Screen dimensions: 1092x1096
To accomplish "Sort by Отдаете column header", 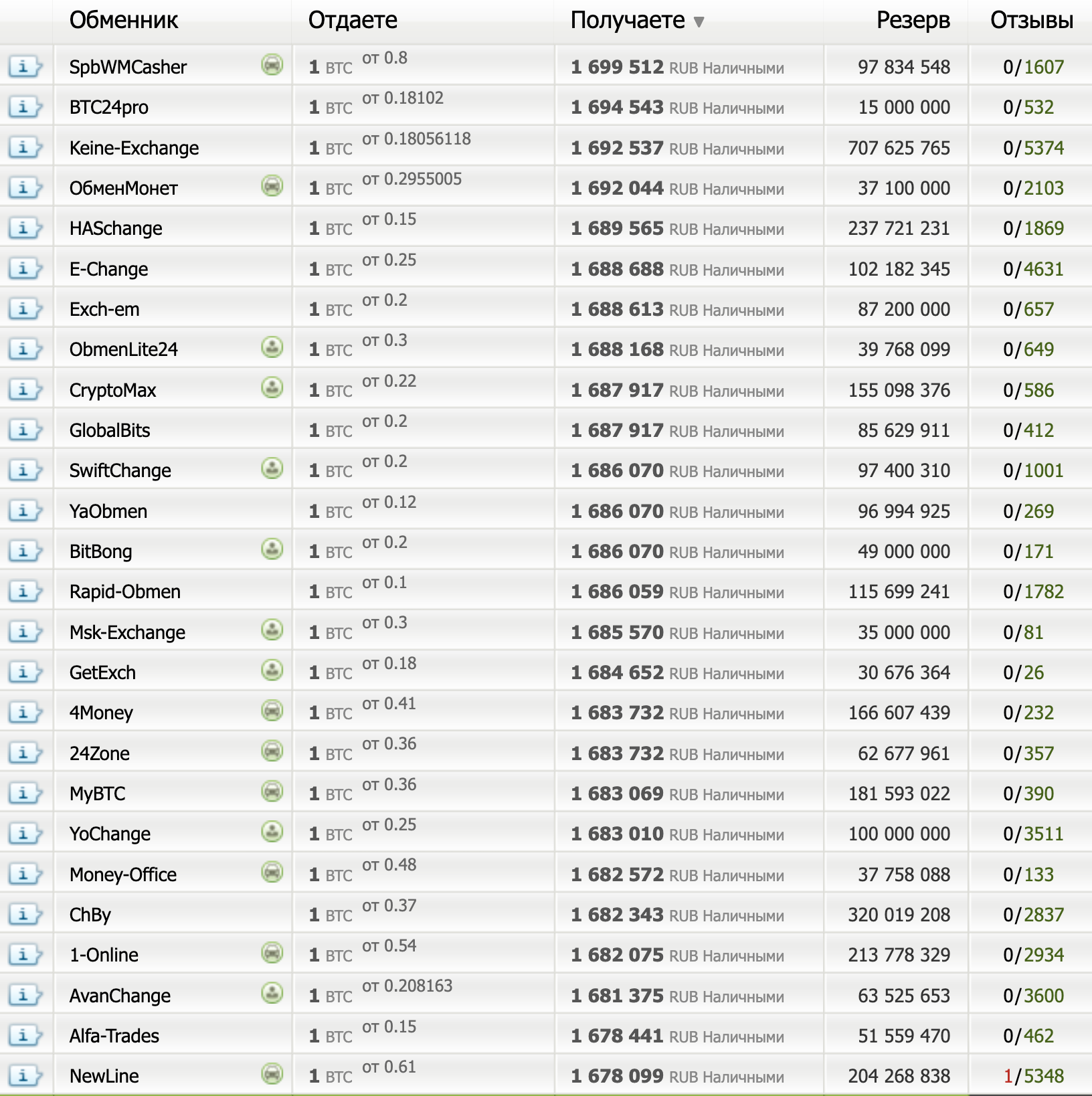I will [x=353, y=21].
